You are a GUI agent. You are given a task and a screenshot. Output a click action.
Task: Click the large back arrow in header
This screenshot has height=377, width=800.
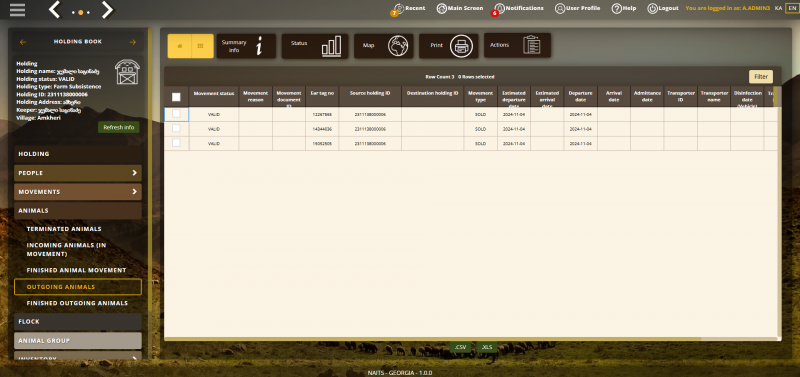click(54, 10)
